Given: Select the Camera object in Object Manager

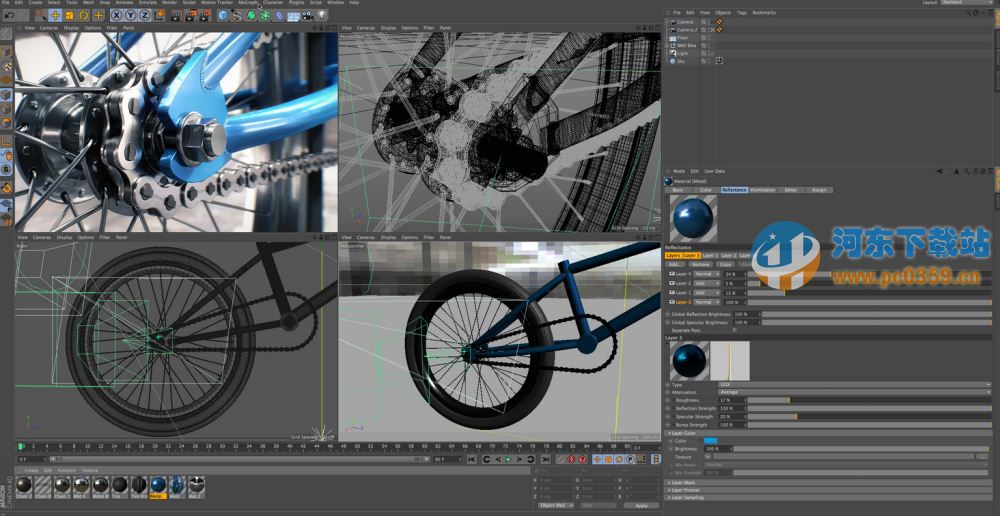Looking at the screenshot, I should (684, 22).
